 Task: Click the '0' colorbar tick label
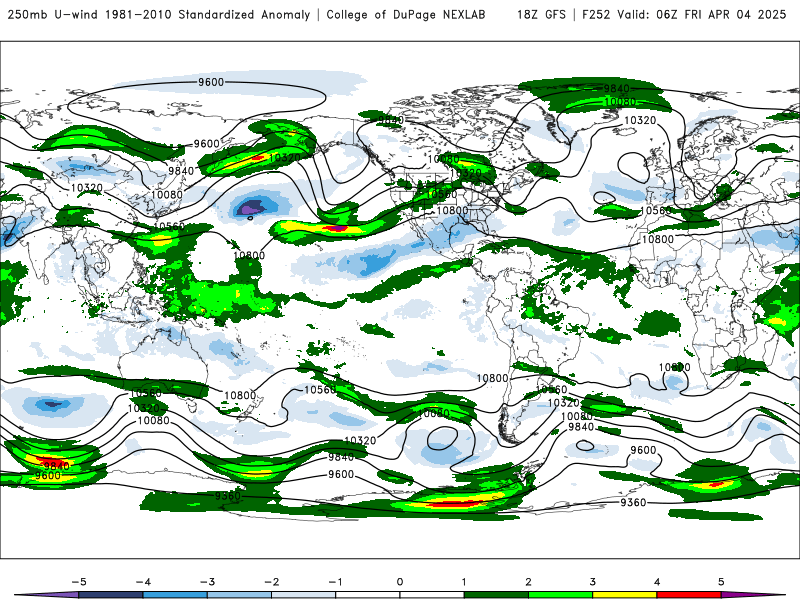click(x=400, y=582)
